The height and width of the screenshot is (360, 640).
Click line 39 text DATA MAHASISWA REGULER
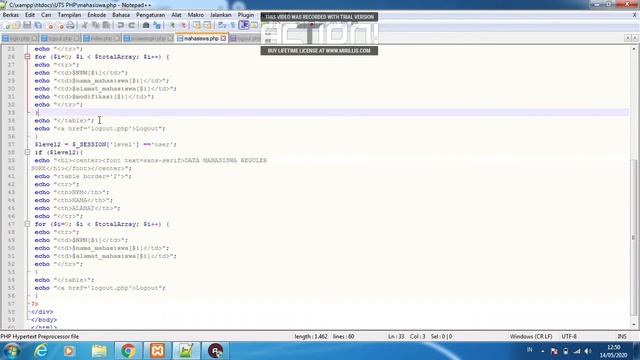tap(225, 160)
